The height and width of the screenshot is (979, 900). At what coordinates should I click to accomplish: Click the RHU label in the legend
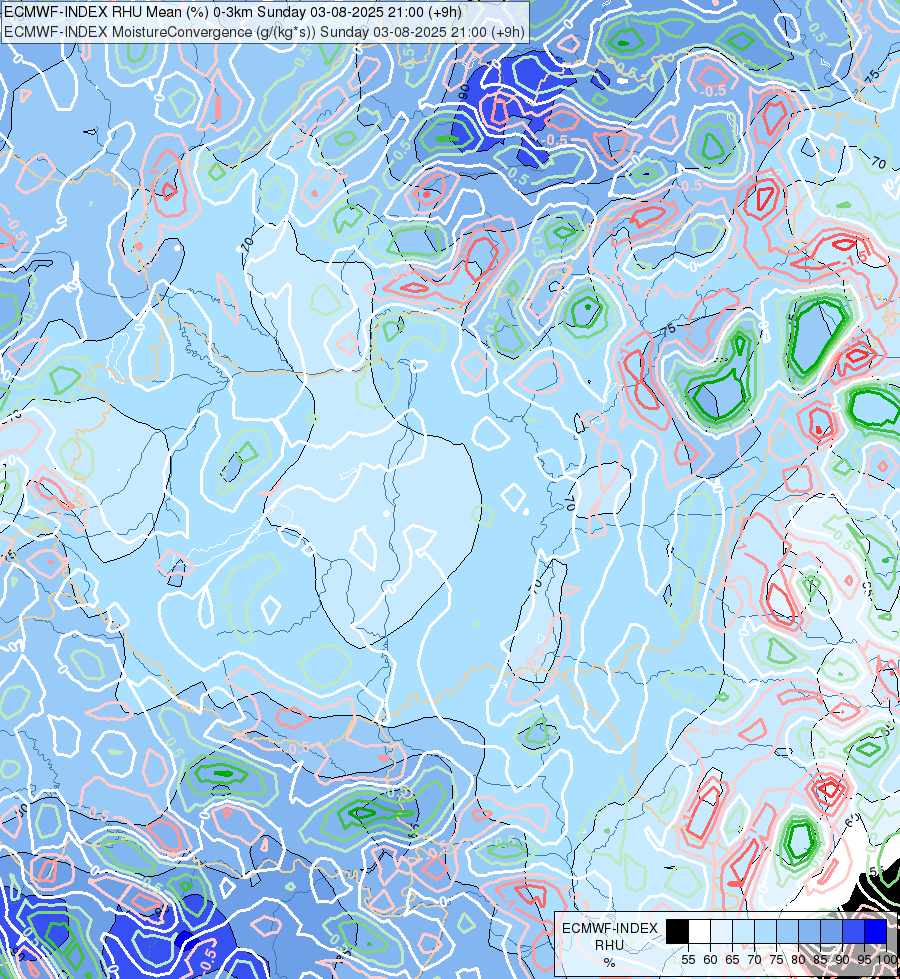(x=609, y=945)
